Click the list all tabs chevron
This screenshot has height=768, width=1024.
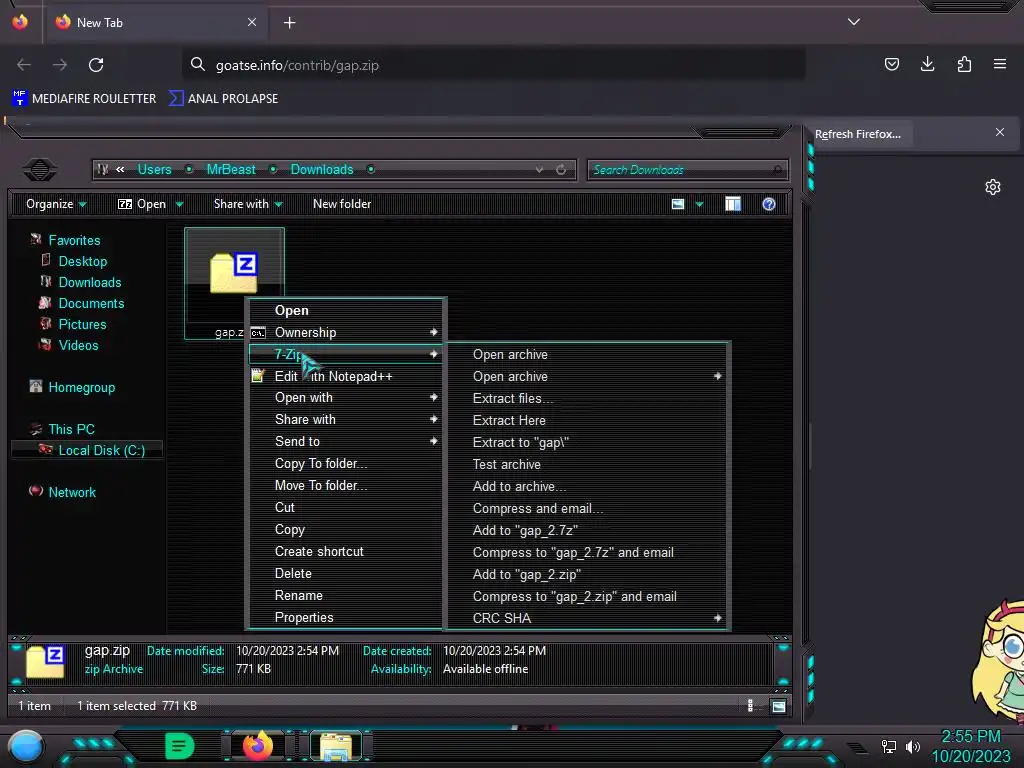click(854, 22)
